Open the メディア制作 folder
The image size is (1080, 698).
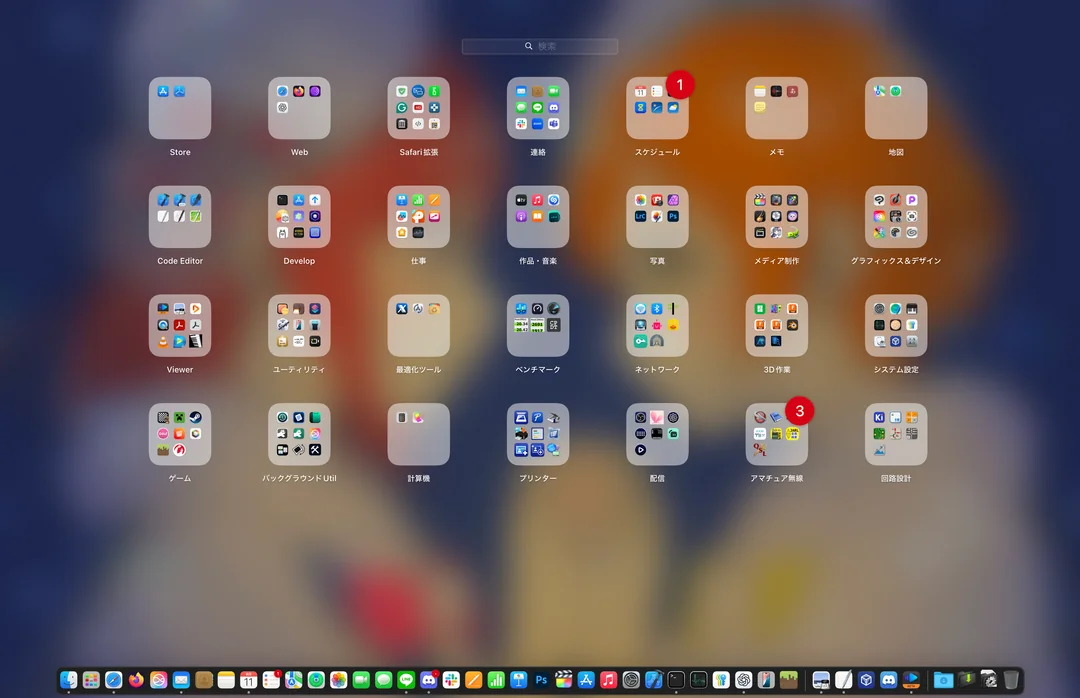coord(776,216)
